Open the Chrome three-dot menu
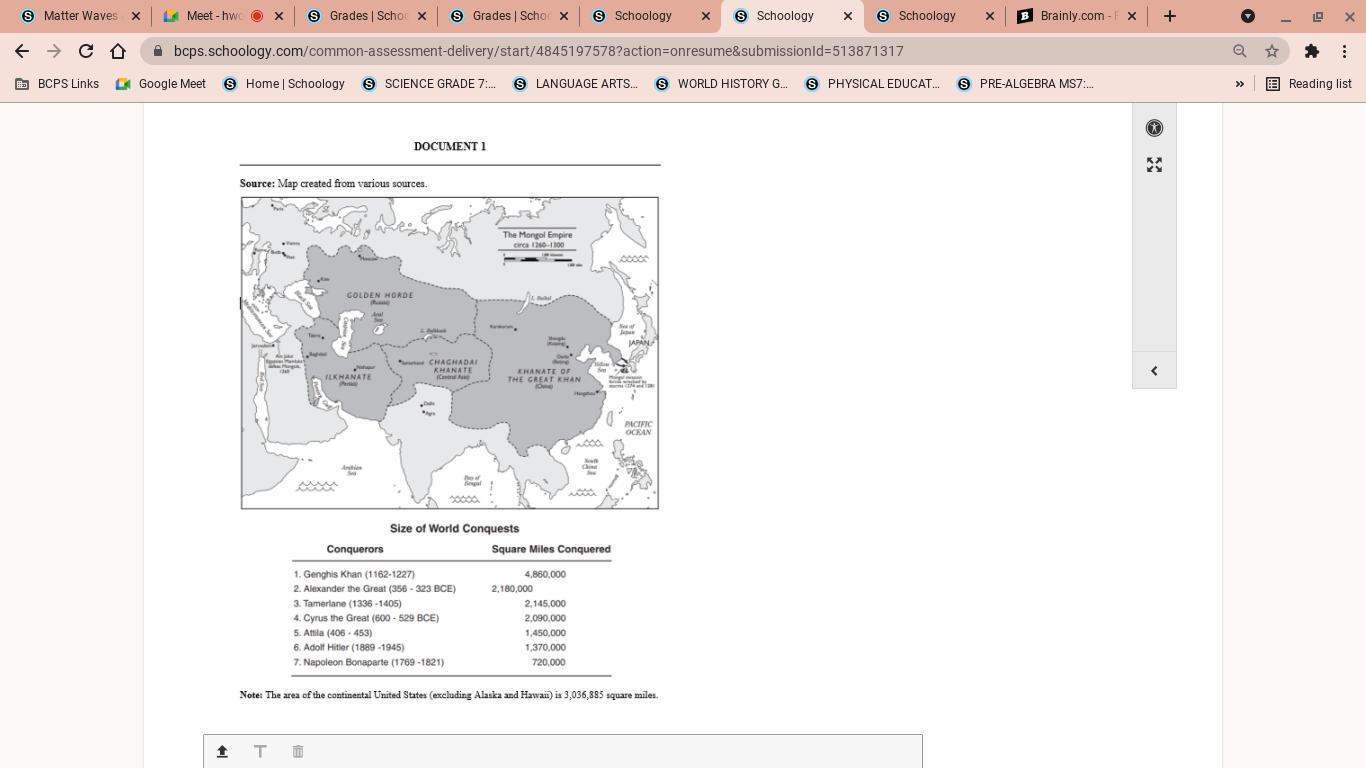The image size is (1366, 768). [x=1345, y=51]
